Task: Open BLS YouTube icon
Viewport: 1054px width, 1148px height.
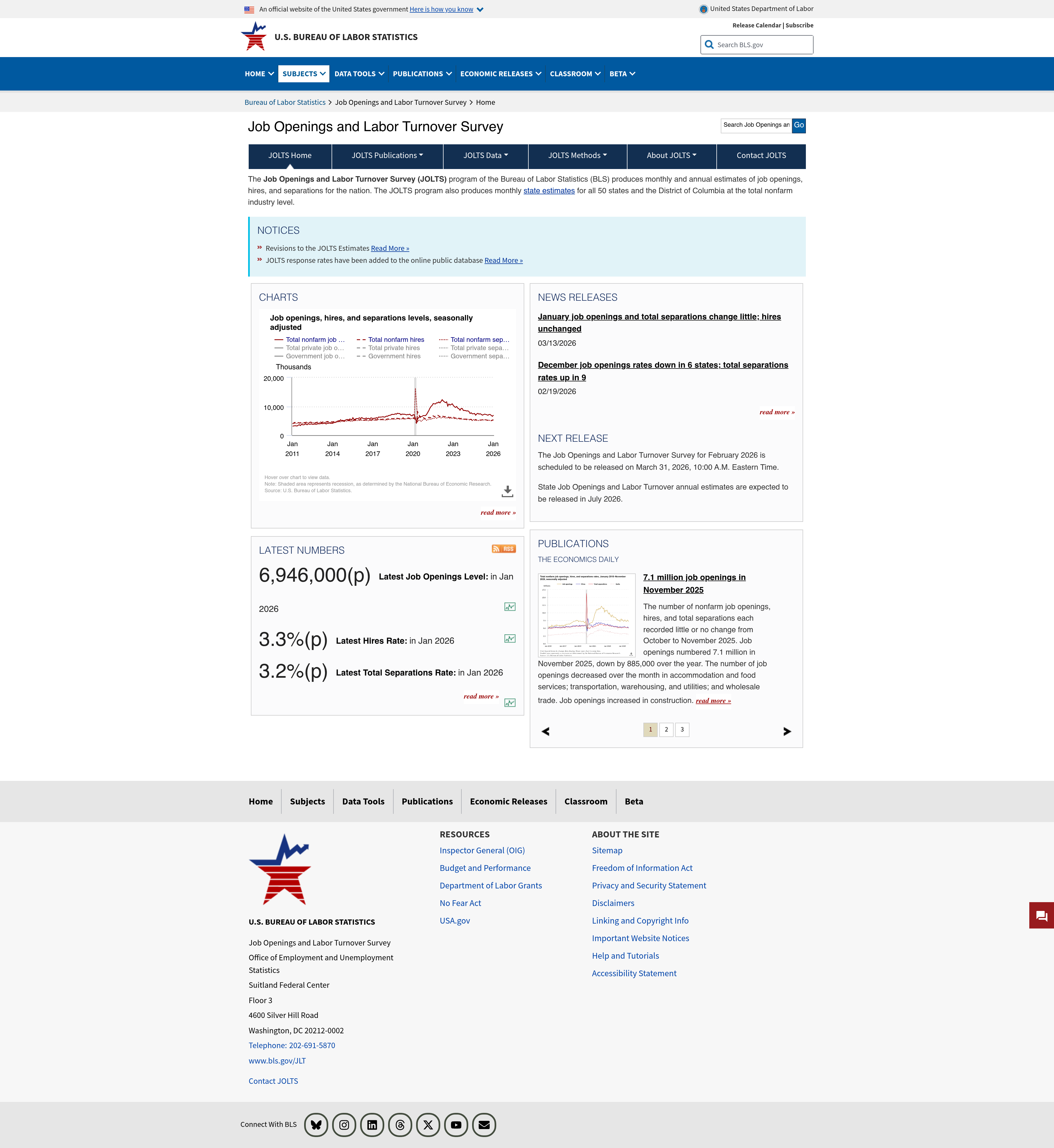Action: coord(456,1125)
